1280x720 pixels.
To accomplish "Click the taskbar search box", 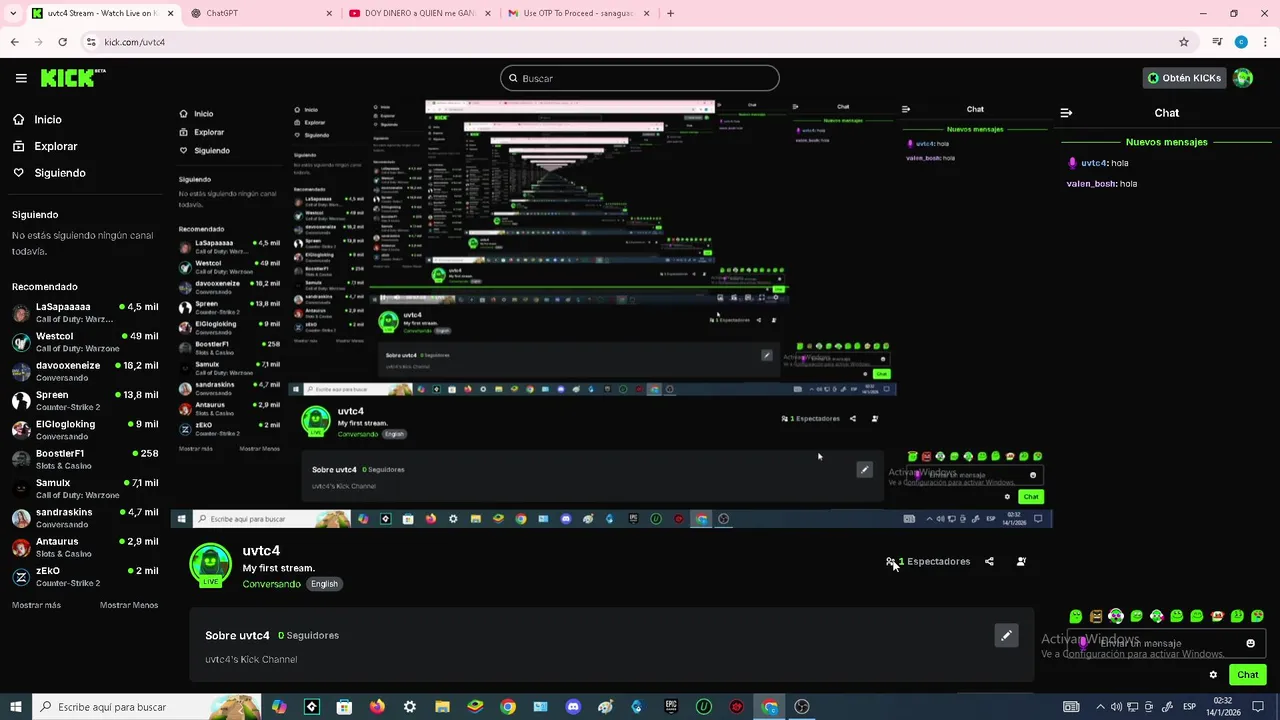I will tap(147, 707).
